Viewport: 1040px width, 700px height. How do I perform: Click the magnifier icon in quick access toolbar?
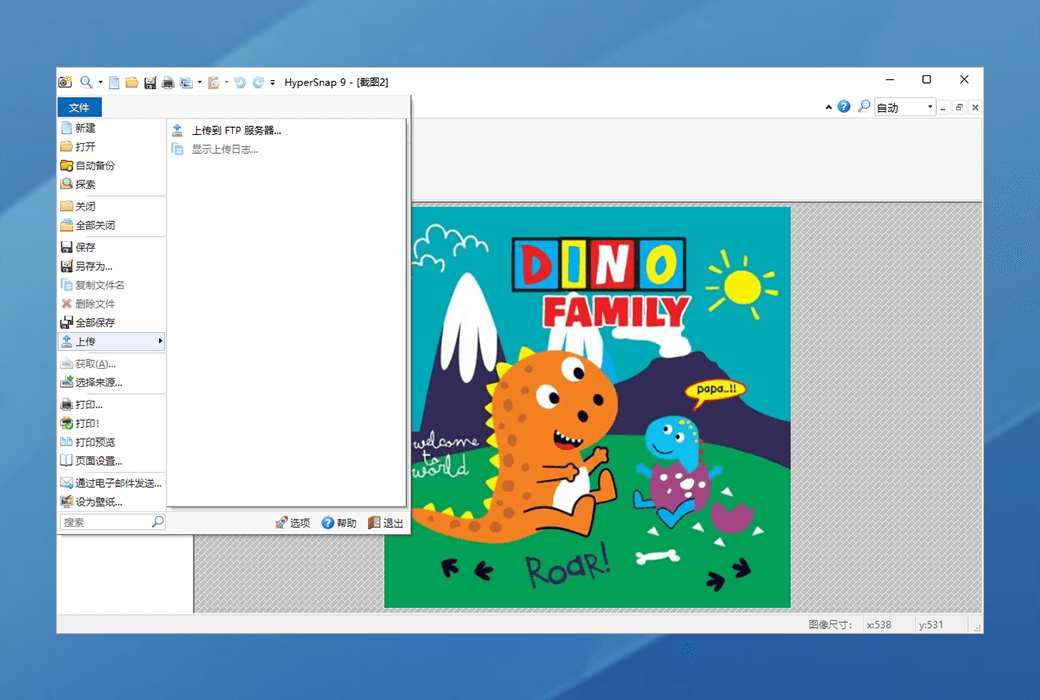pos(86,82)
